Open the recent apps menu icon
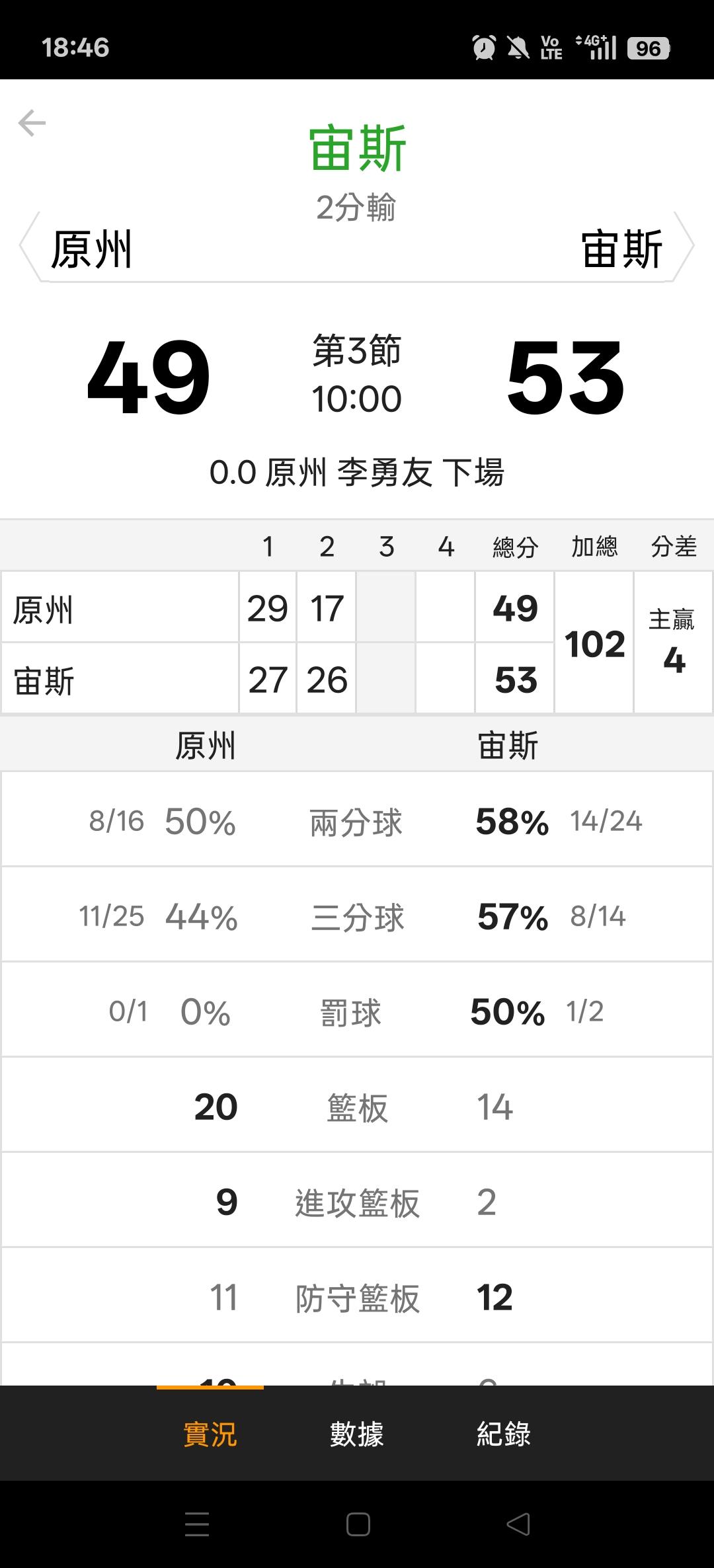Viewport: 714px width, 1568px height. [197, 1524]
